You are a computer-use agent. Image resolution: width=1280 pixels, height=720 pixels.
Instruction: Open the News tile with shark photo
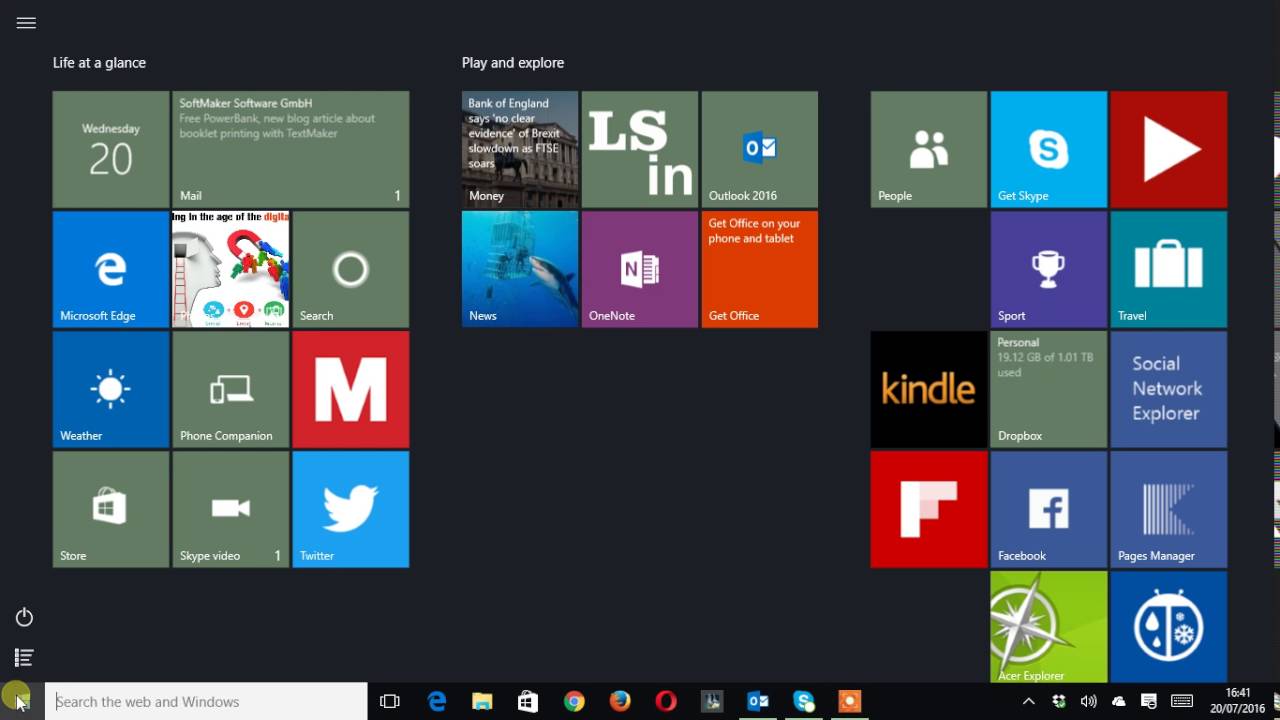click(x=520, y=269)
